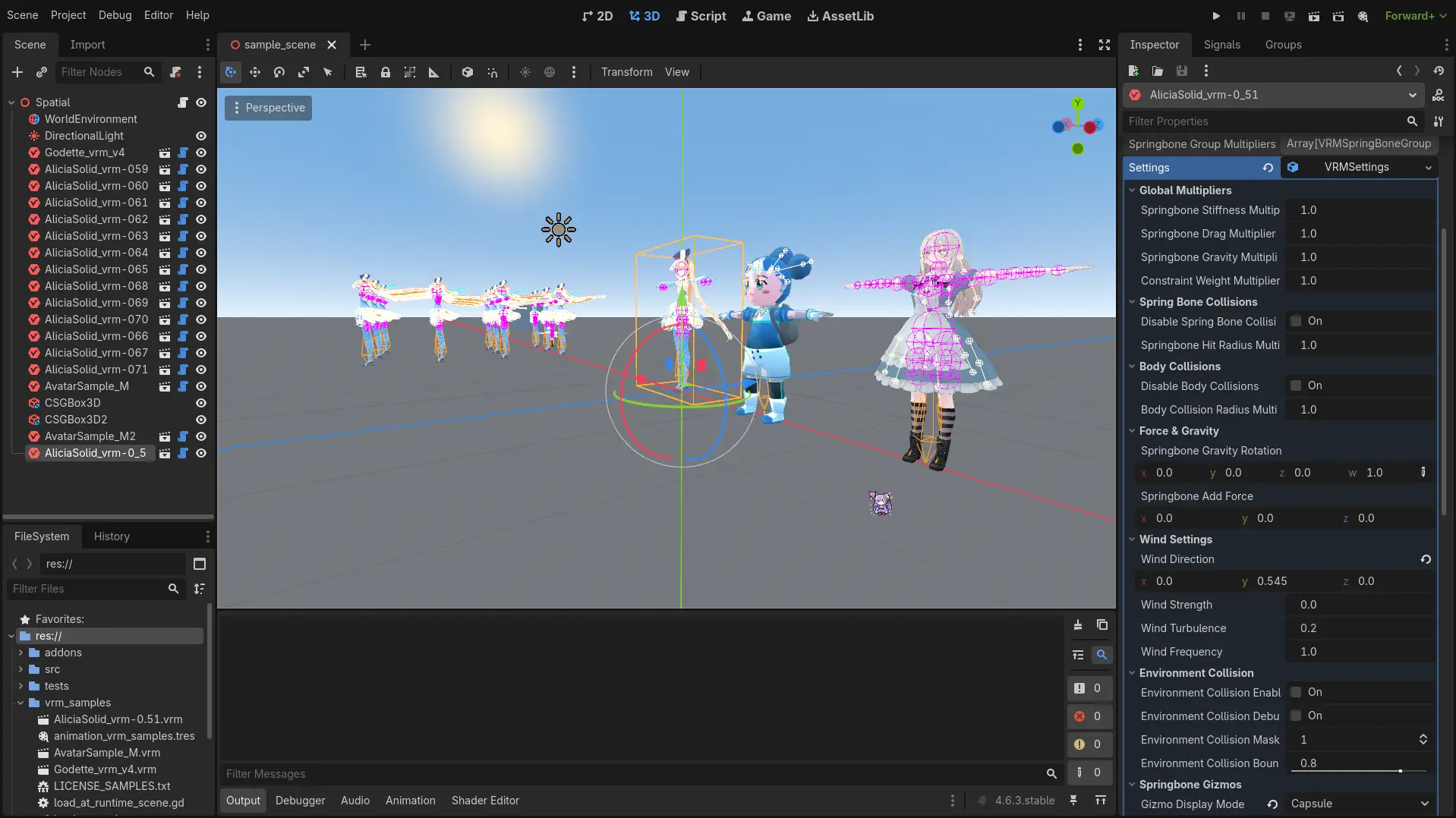The image size is (1456, 818).
Task: Step the Environment Collision Mask value
Action: (1423, 740)
